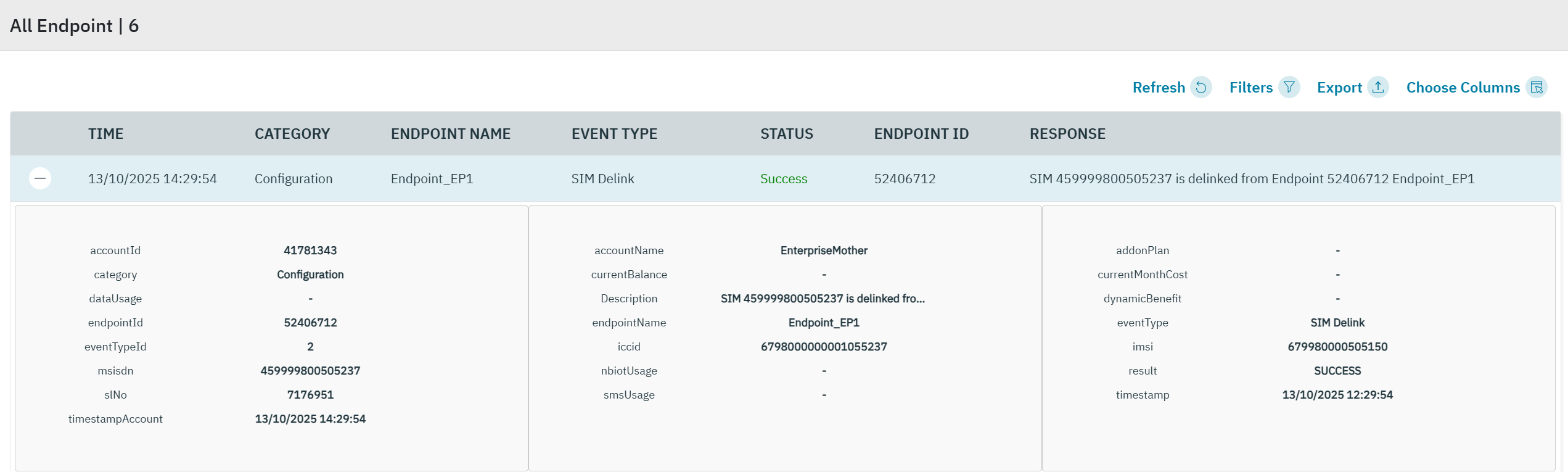
Task: Click the Choose Columns table icon
Action: pos(1536,88)
